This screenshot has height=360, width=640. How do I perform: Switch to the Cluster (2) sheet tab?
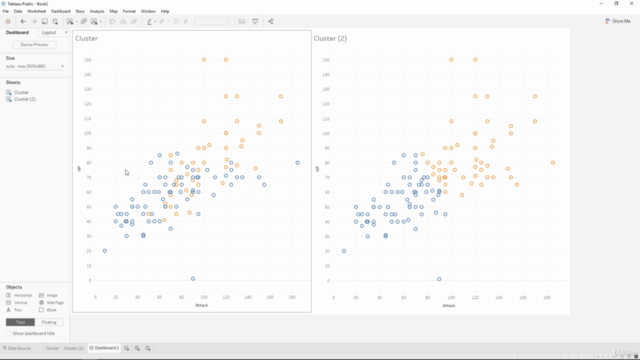73,348
